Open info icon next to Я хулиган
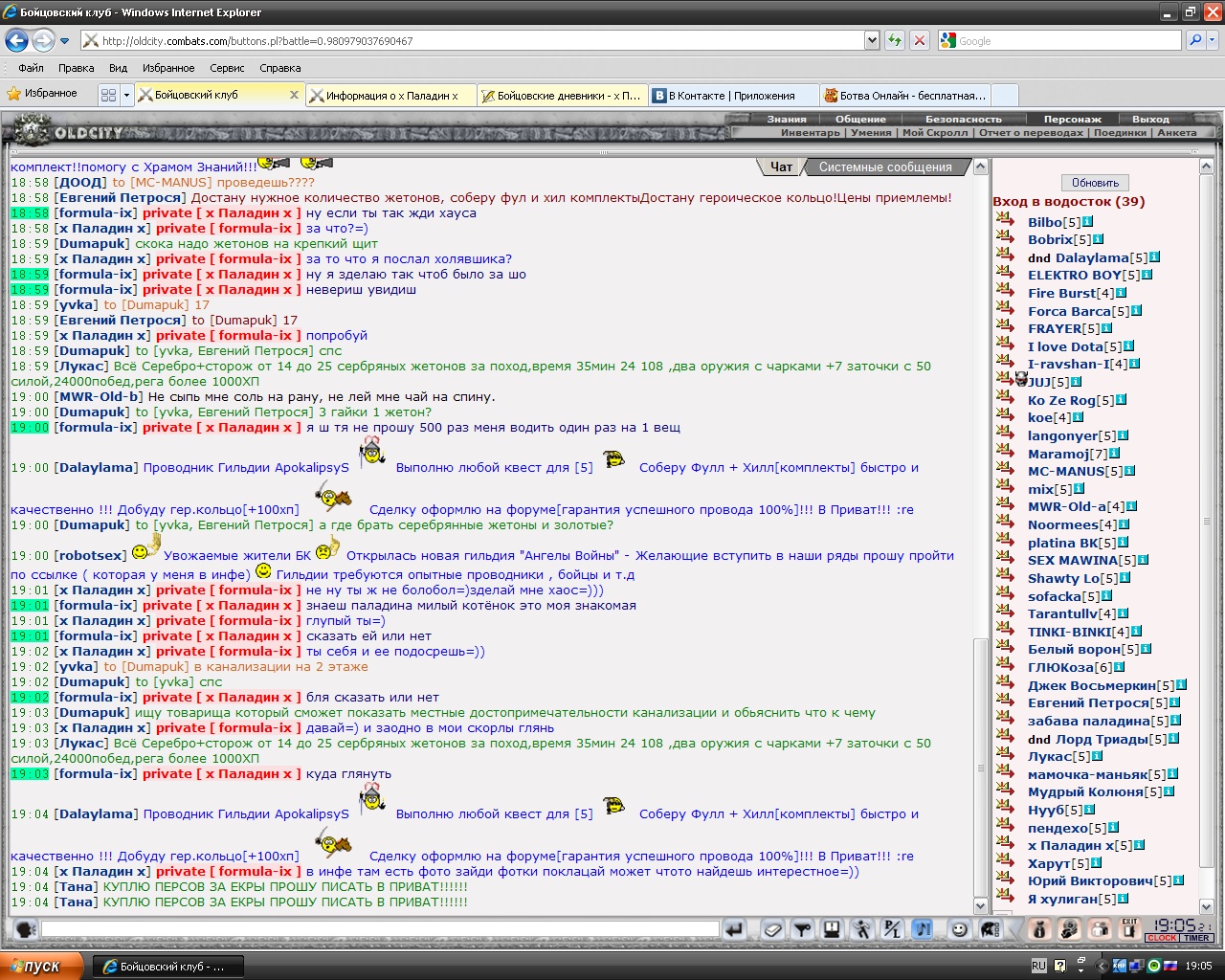The height and width of the screenshot is (980, 1225). (x=1124, y=899)
